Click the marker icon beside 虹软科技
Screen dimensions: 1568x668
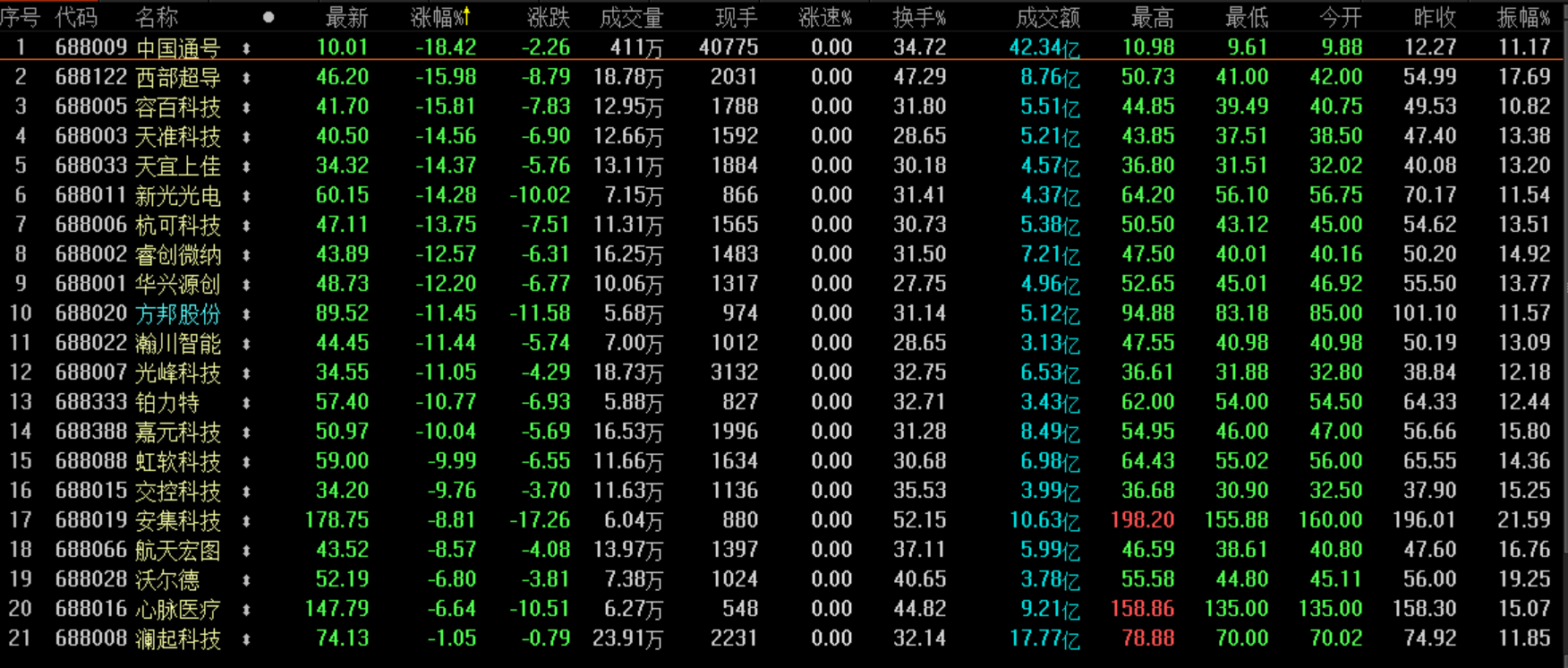pyautogui.click(x=246, y=462)
